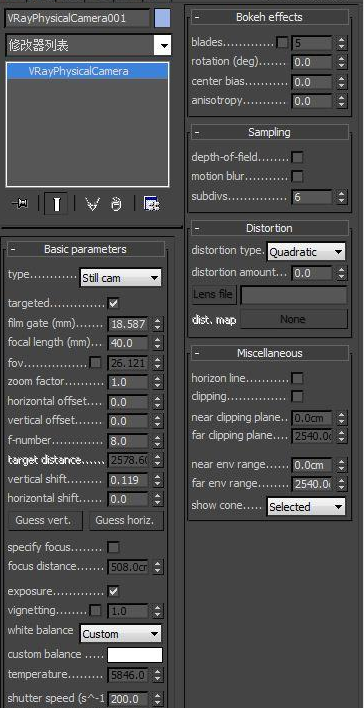Click the focus distance field
Screen dimensions: 364x708
click(128, 567)
